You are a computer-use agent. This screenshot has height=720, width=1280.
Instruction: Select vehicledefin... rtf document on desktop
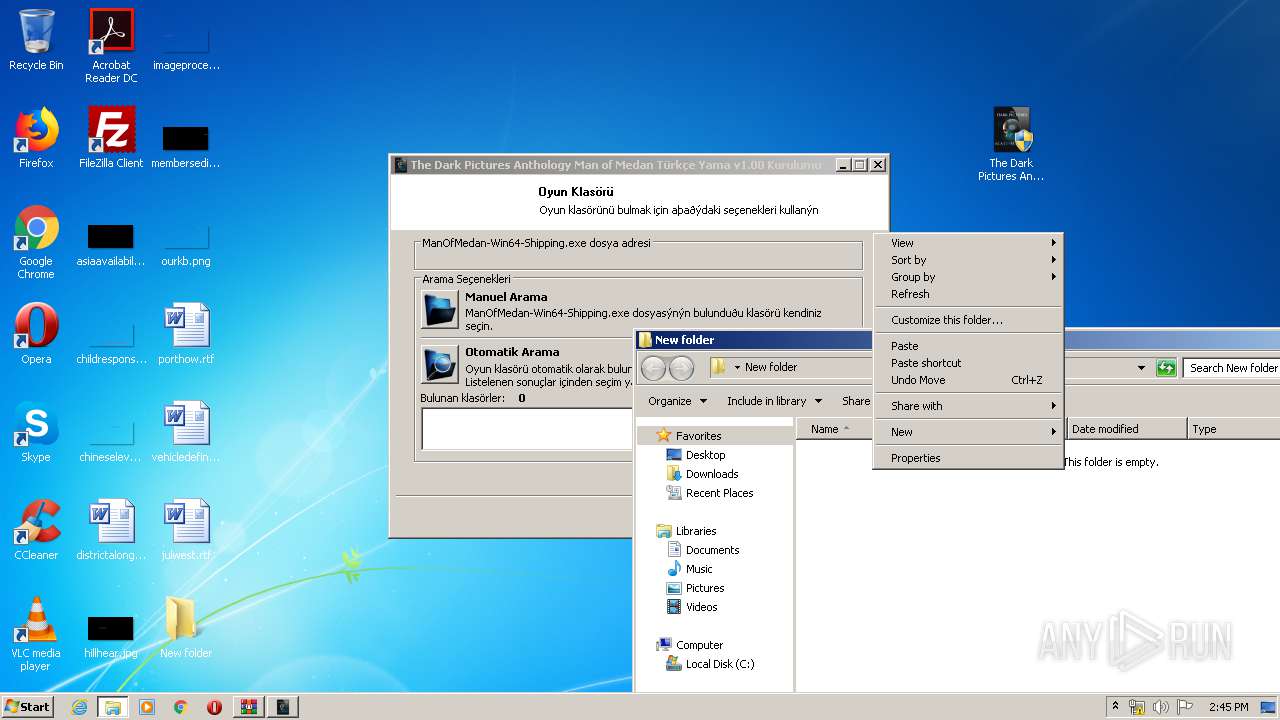click(186, 432)
